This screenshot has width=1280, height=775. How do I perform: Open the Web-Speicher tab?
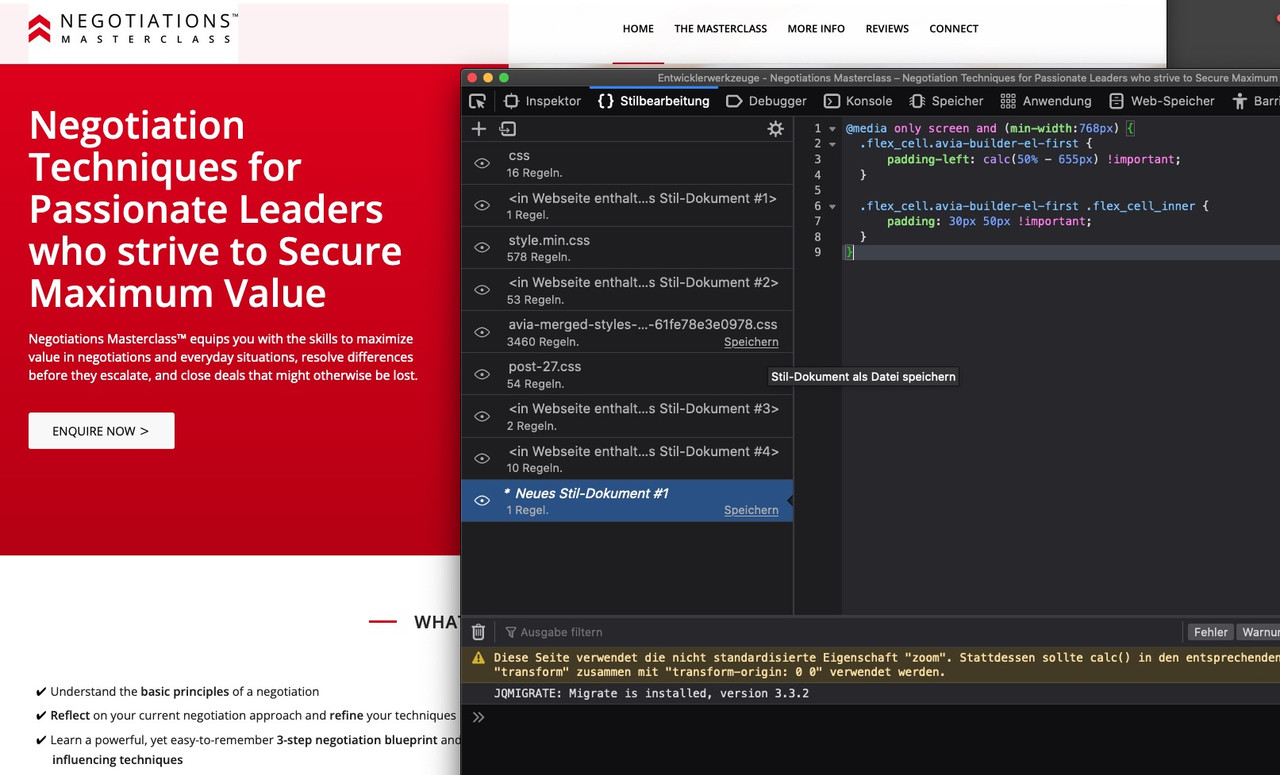coord(1161,101)
